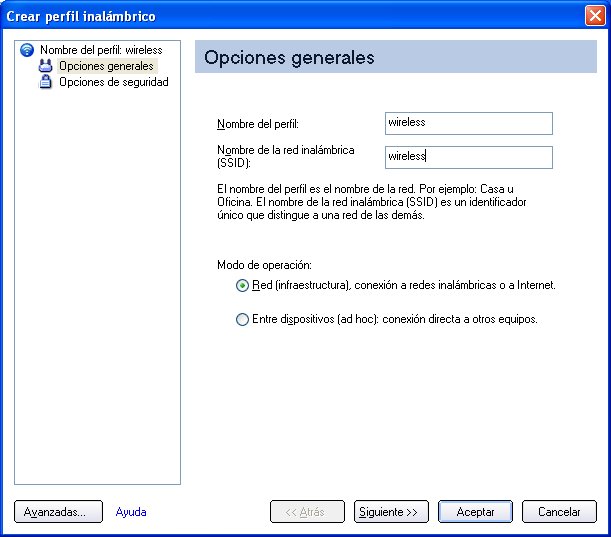Click the Cancelar button
Image resolution: width=611 pixels, height=537 pixels.
(x=559, y=511)
